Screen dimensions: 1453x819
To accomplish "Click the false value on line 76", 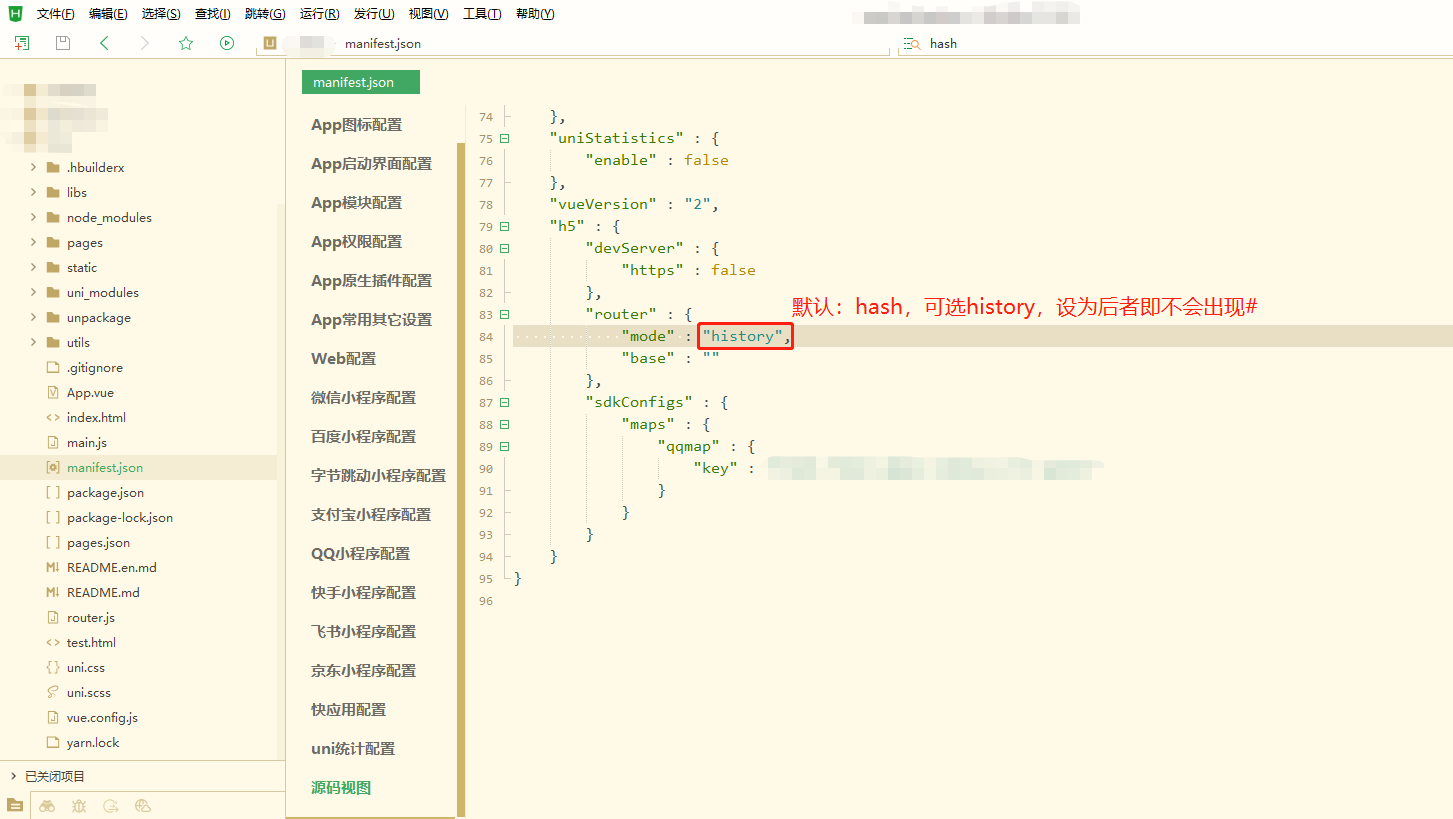I will (706, 160).
